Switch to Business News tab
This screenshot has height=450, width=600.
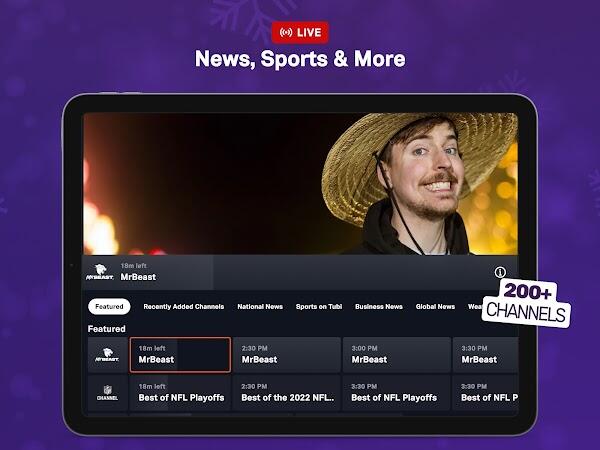(x=378, y=307)
